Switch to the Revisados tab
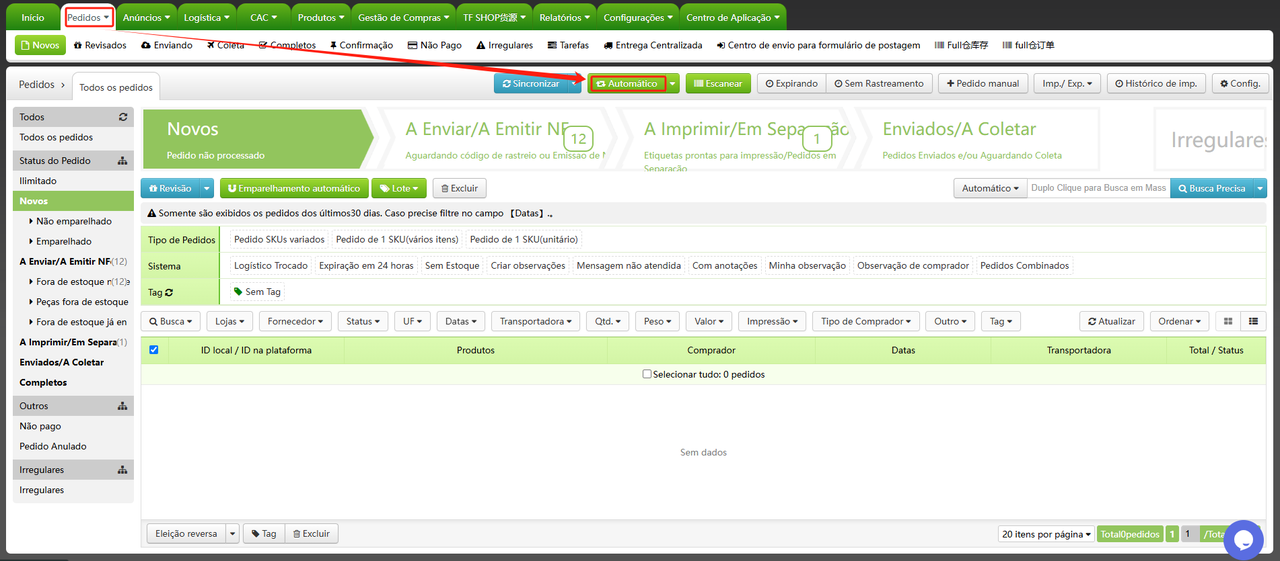The width and height of the screenshot is (1280, 561). pos(100,45)
